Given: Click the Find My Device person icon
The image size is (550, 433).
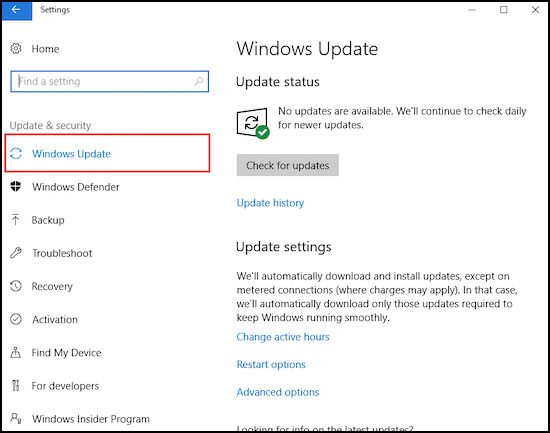Looking at the screenshot, I should [x=15, y=352].
